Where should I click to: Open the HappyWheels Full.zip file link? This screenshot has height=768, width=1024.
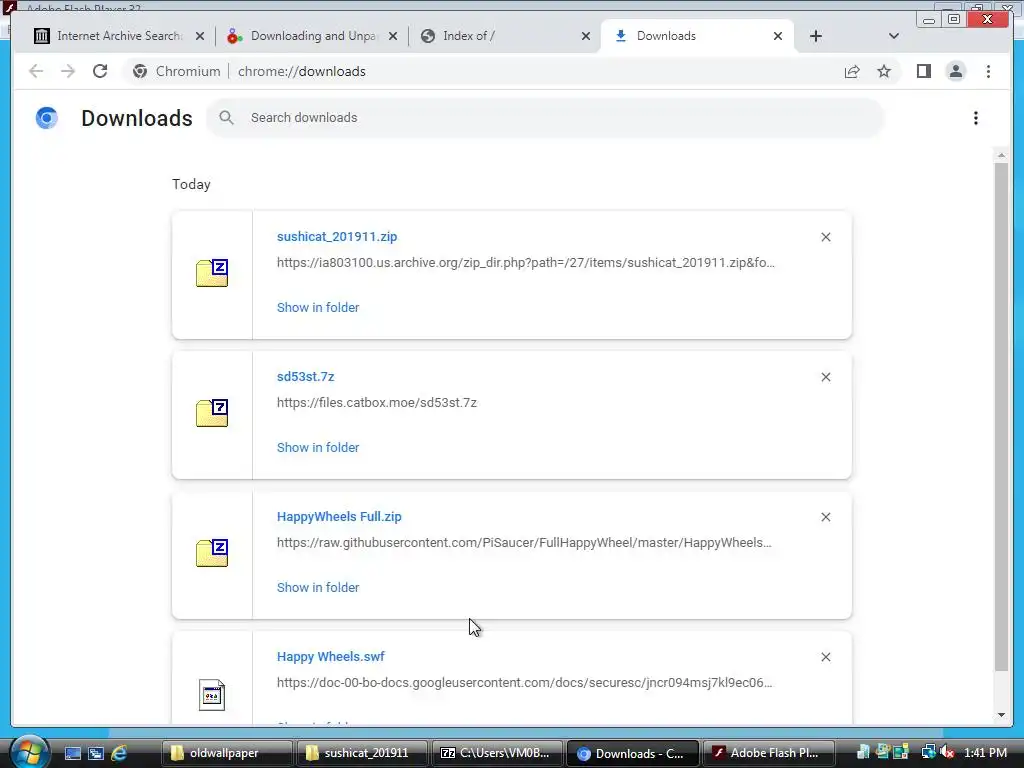pos(339,517)
